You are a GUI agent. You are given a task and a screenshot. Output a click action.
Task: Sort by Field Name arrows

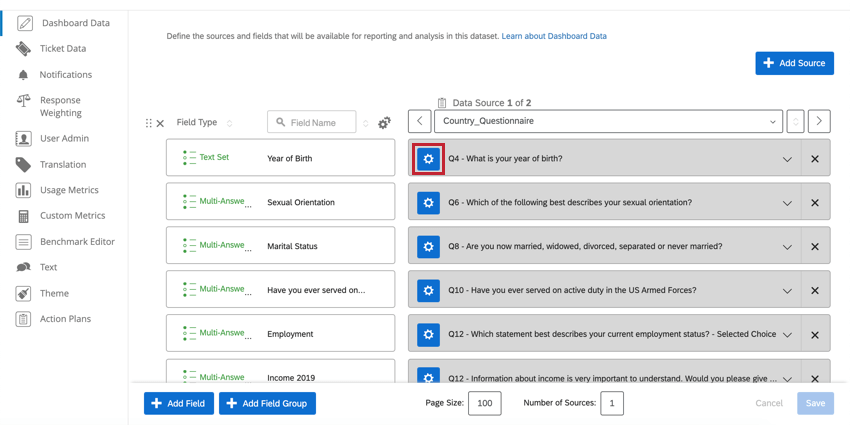tap(366, 123)
